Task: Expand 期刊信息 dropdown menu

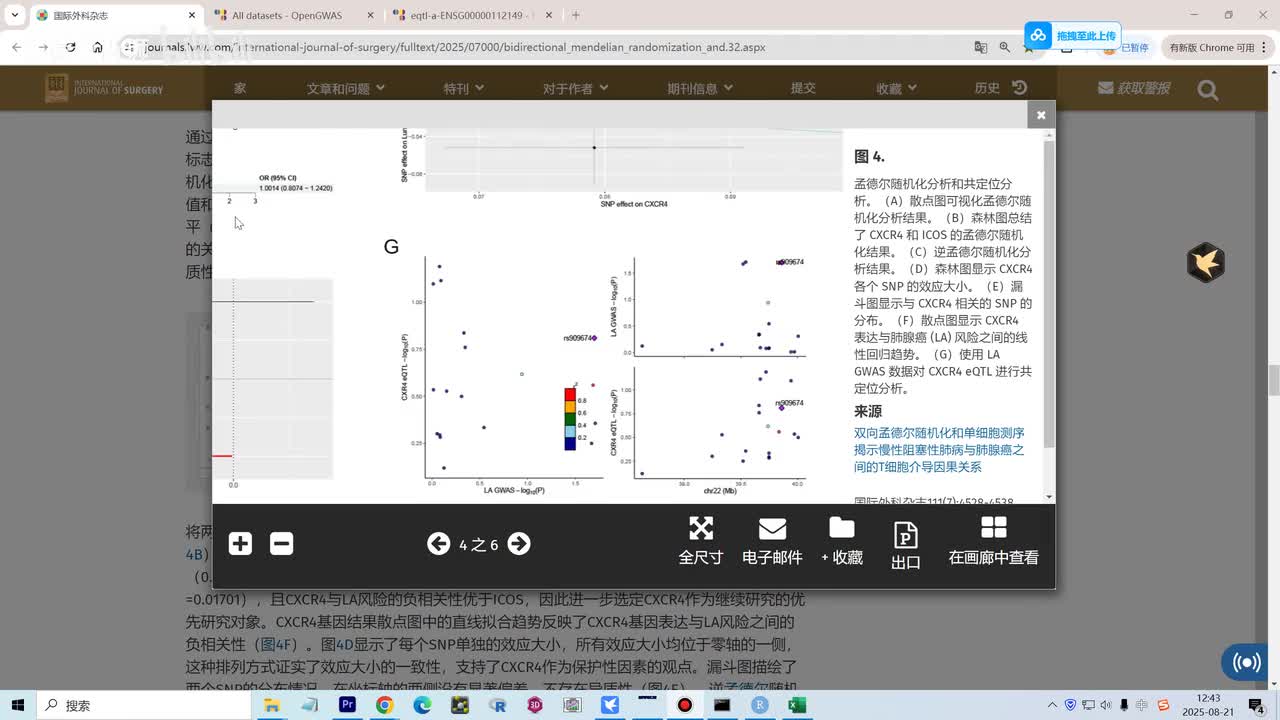Action: pos(700,88)
